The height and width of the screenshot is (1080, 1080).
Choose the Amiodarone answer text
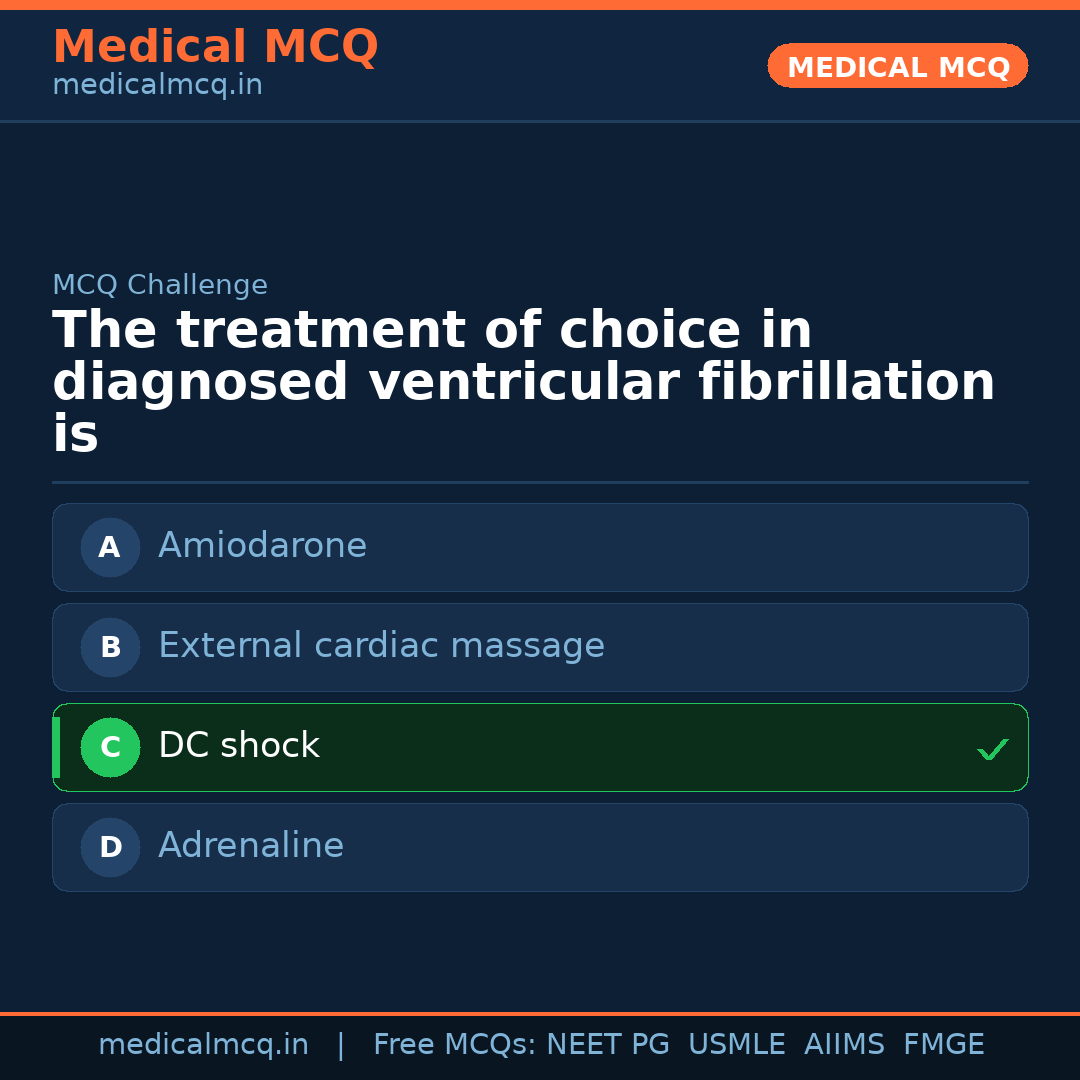click(x=262, y=546)
